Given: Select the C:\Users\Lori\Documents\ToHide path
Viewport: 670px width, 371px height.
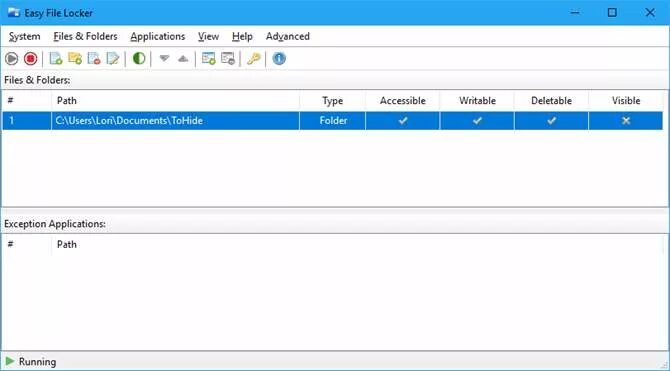Looking at the screenshot, I should click(x=129, y=121).
